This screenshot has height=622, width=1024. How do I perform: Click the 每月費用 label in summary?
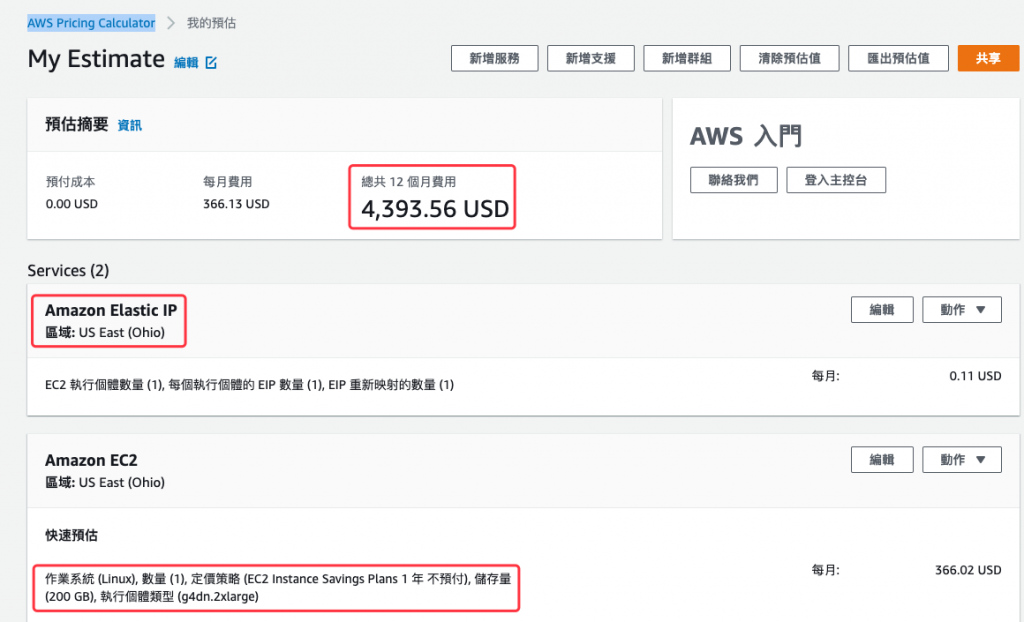[x=227, y=182]
